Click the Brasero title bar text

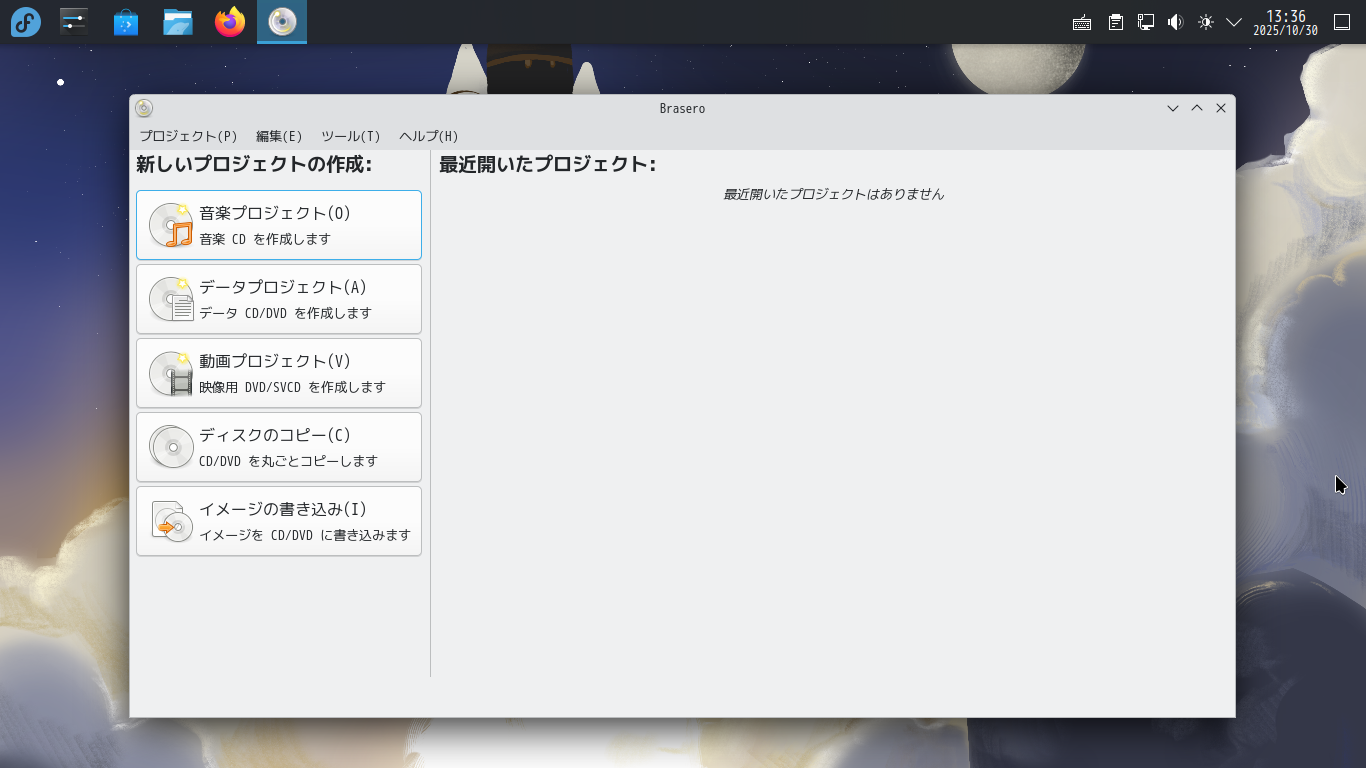[x=682, y=108]
